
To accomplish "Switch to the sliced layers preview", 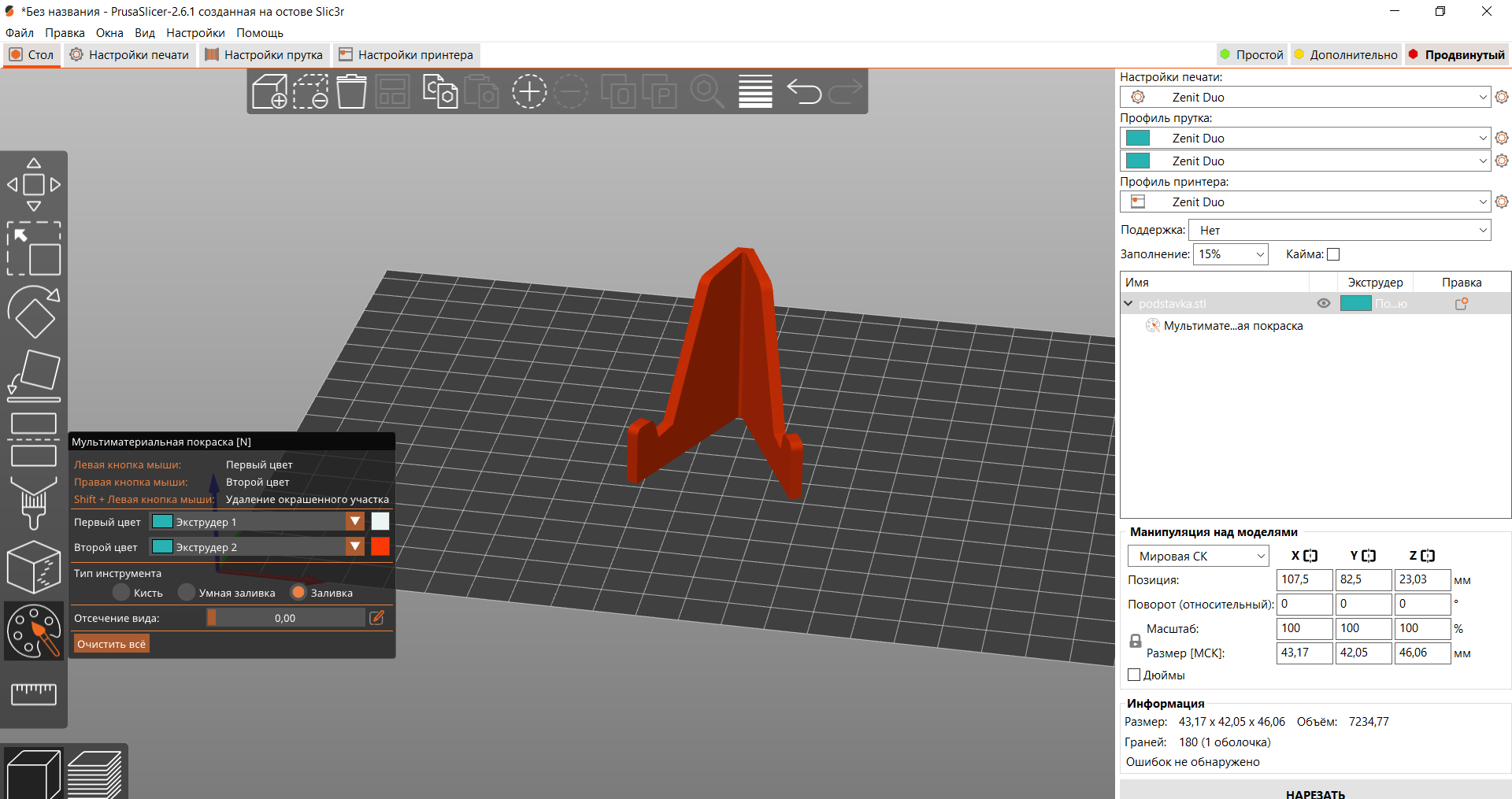I will 94,775.
